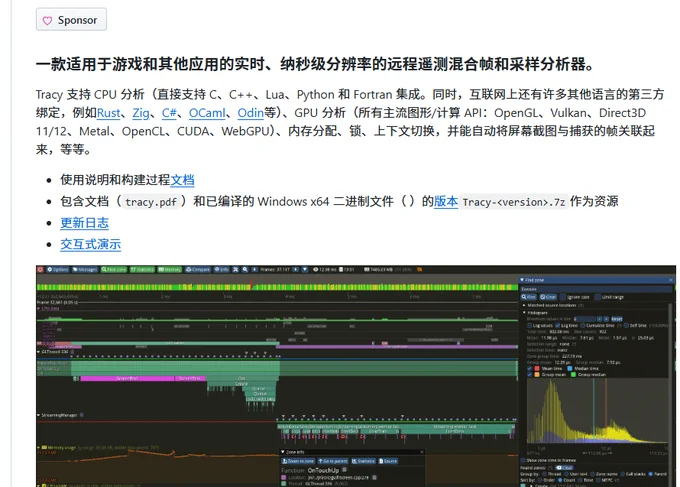Open the Rust bindings link
Image resolution: width=680 pixels, height=487 pixels.
pos(108,113)
